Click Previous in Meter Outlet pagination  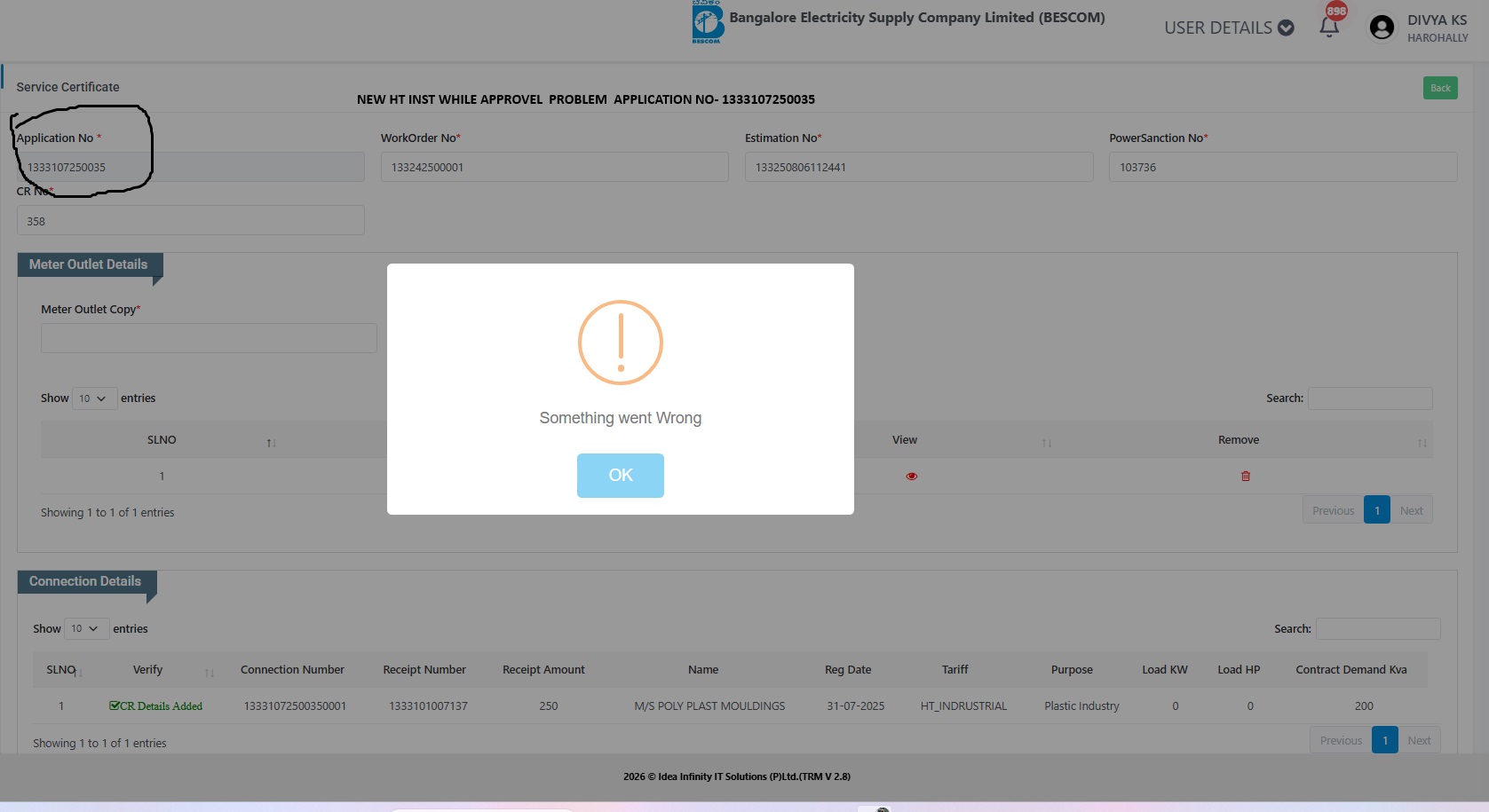tap(1333, 510)
